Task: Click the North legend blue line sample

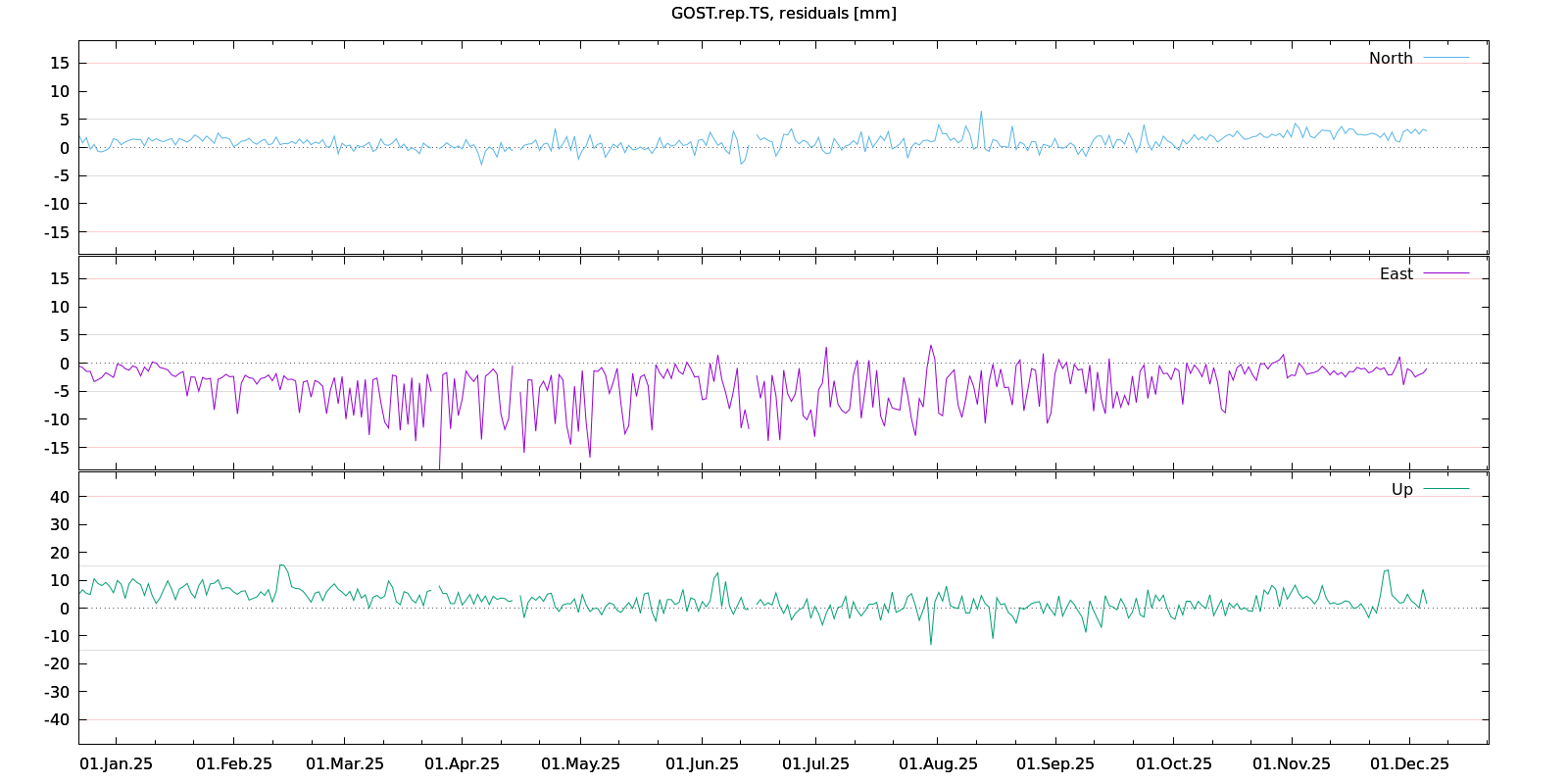Action: tap(1445, 58)
